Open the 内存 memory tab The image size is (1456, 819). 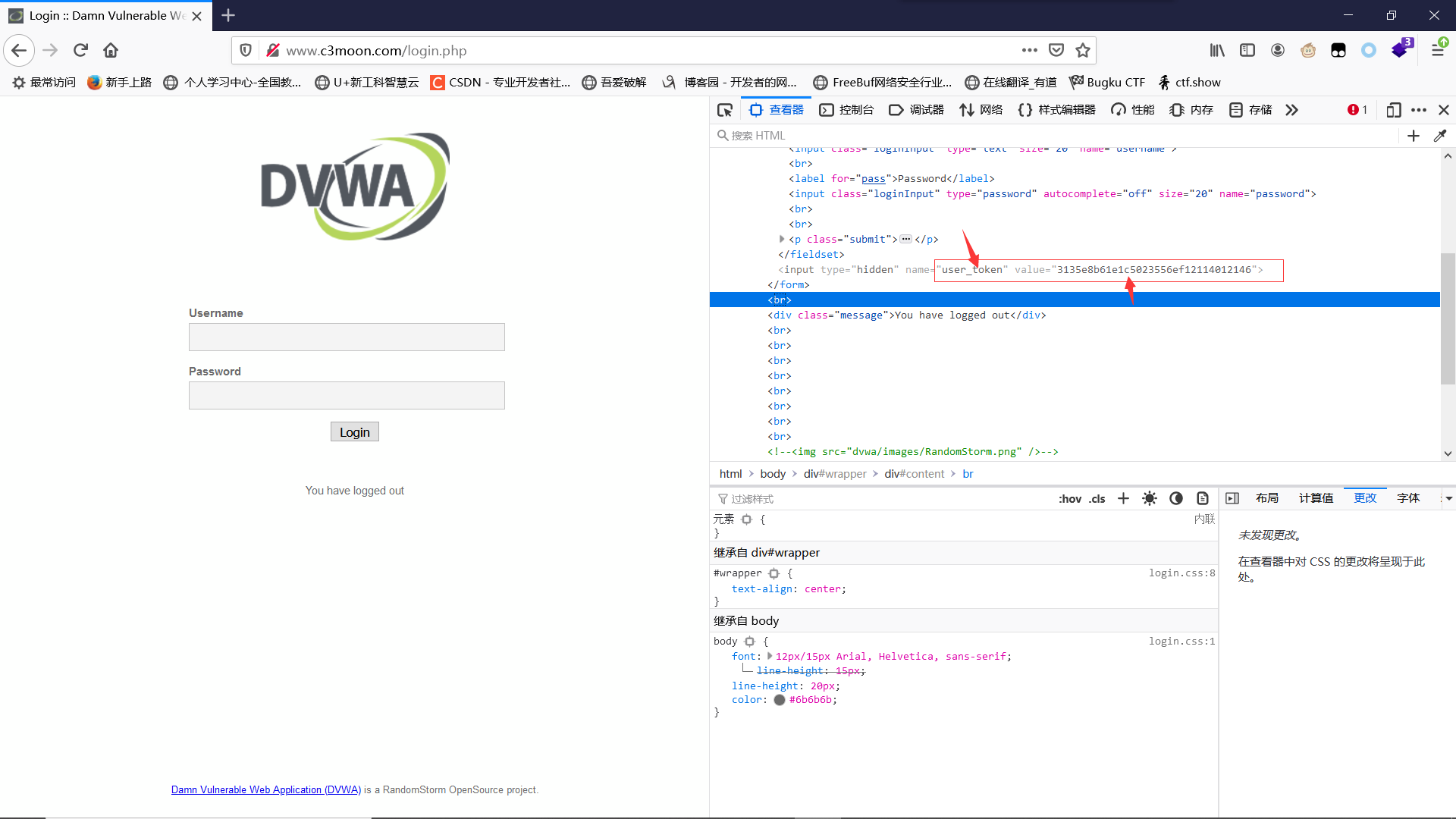(x=1191, y=110)
